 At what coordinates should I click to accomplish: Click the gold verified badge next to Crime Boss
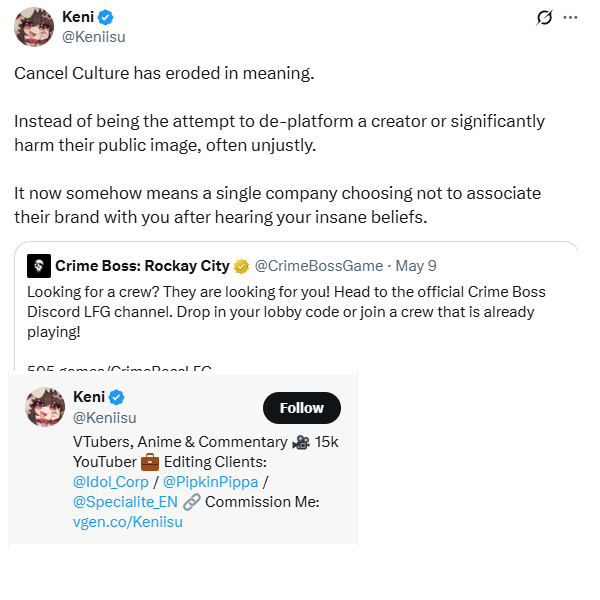point(241,266)
